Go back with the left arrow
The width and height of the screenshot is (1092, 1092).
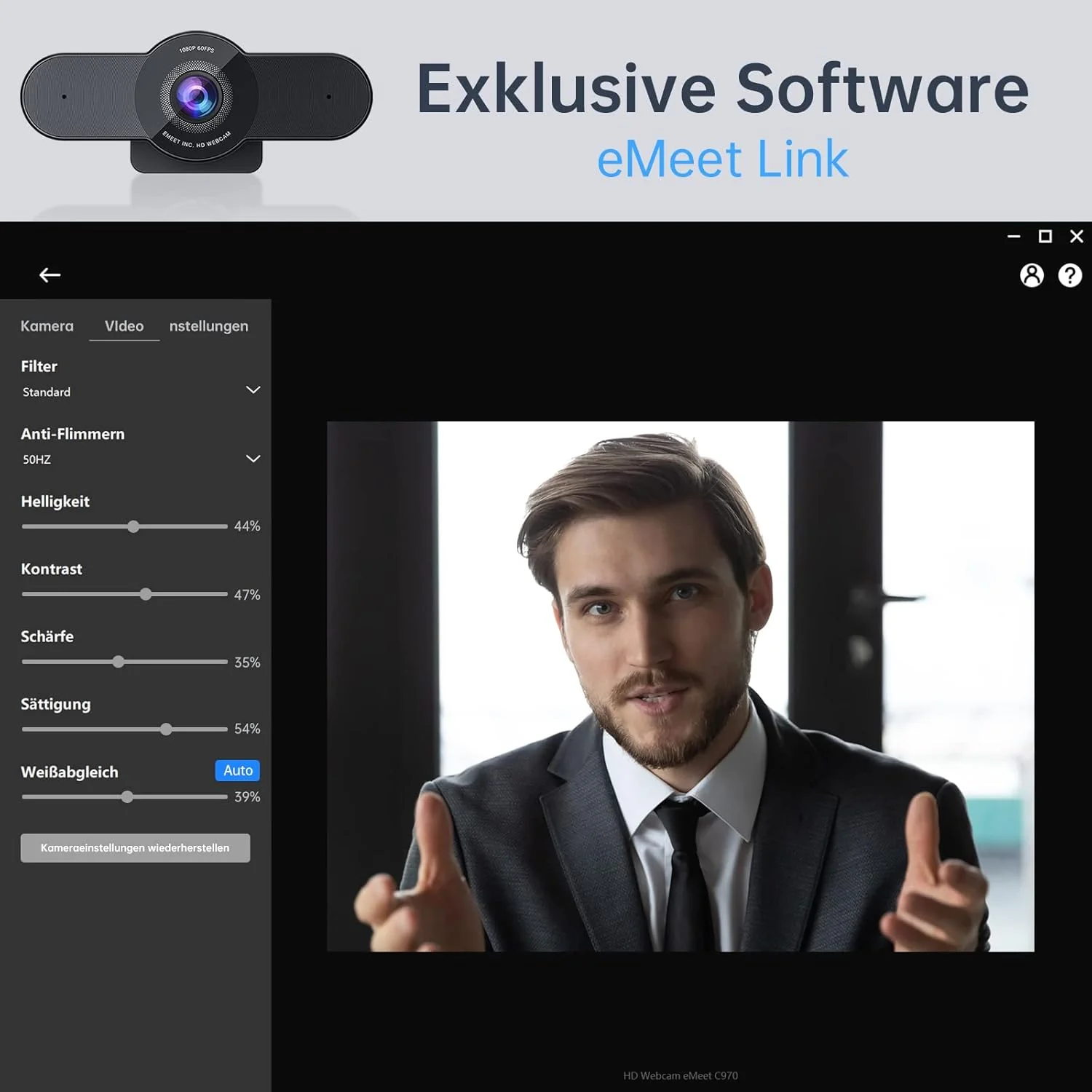tap(50, 275)
